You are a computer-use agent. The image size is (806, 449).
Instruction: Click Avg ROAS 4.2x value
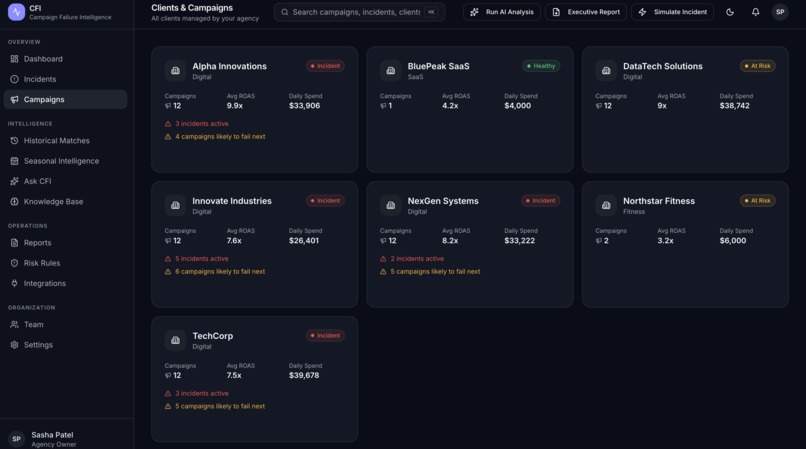(450, 106)
